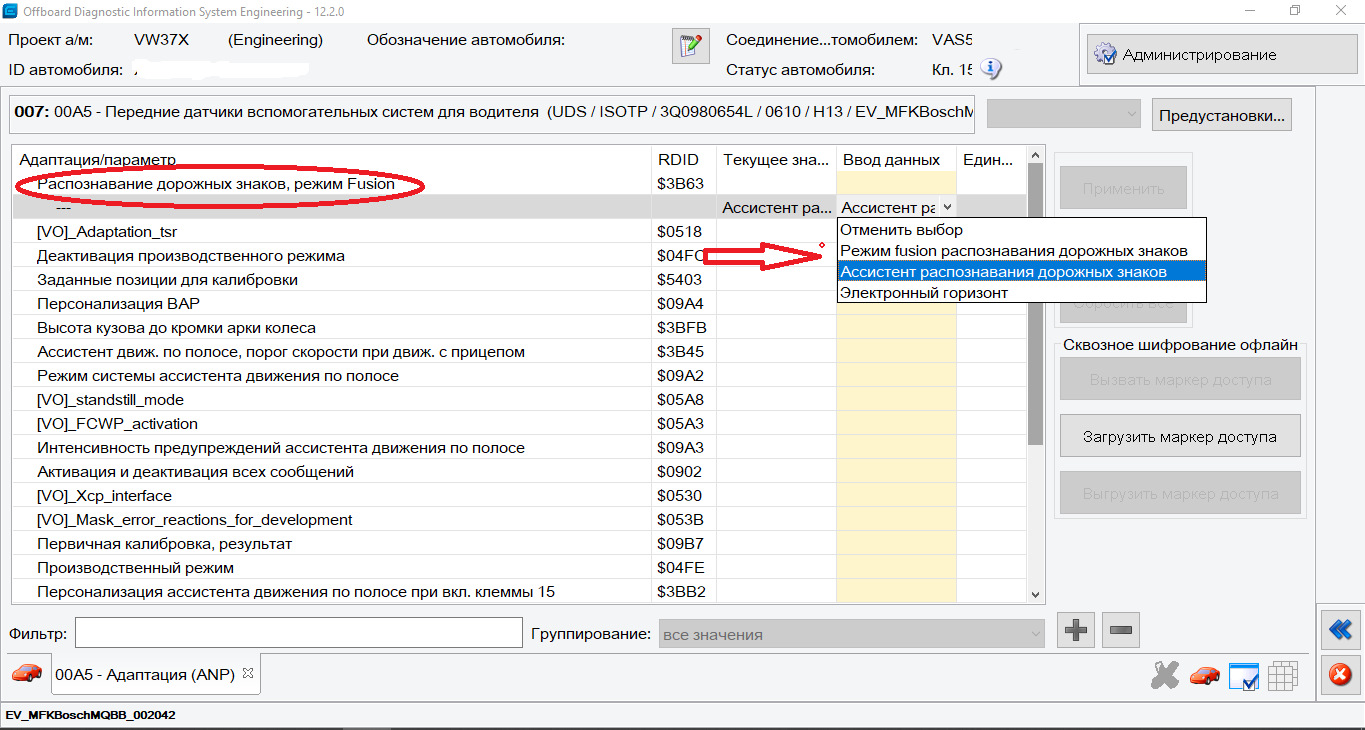The height and width of the screenshot is (730, 1365).
Task: Click the Текущее зна... column header
Action: coord(776,159)
